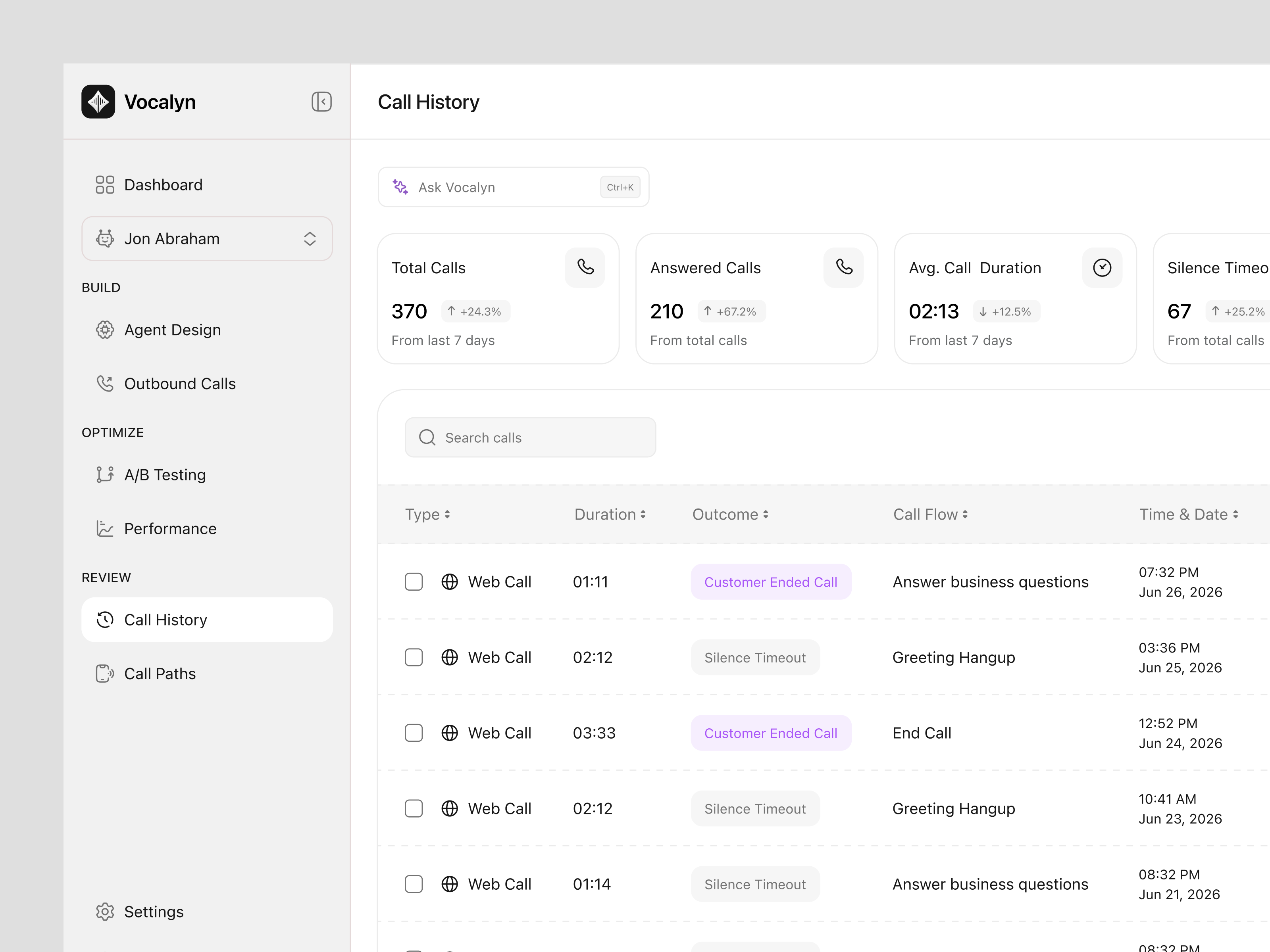Click the Dashboard grid icon
Viewport: 1270px width, 952px height.
pyautogui.click(x=104, y=185)
